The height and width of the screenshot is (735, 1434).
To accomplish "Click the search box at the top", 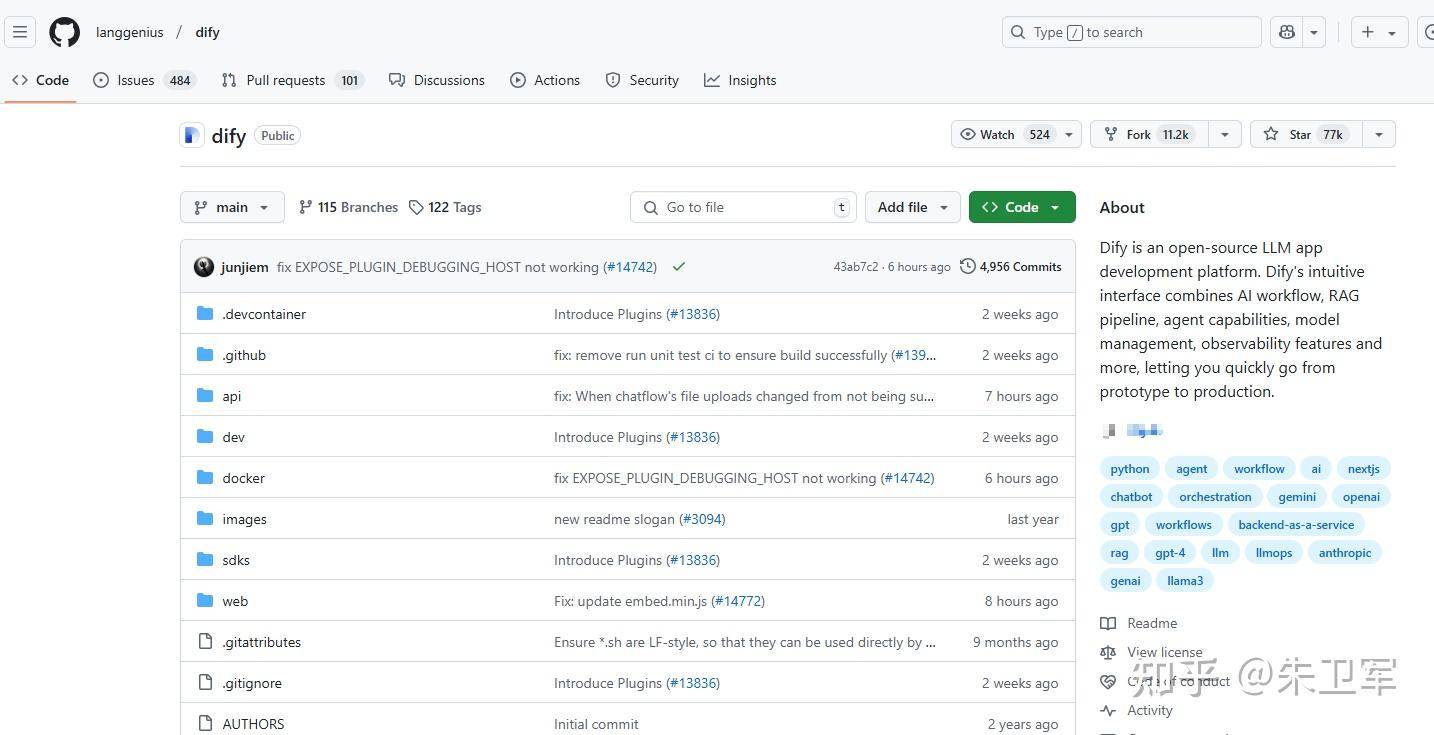I will [x=1131, y=32].
